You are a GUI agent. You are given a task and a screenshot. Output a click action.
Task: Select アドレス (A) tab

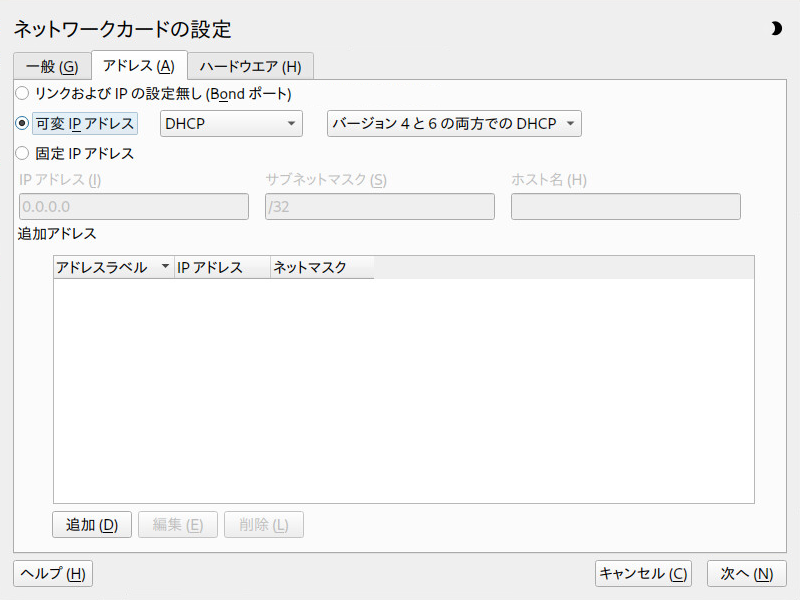pyautogui.click(x=139, y=65)
